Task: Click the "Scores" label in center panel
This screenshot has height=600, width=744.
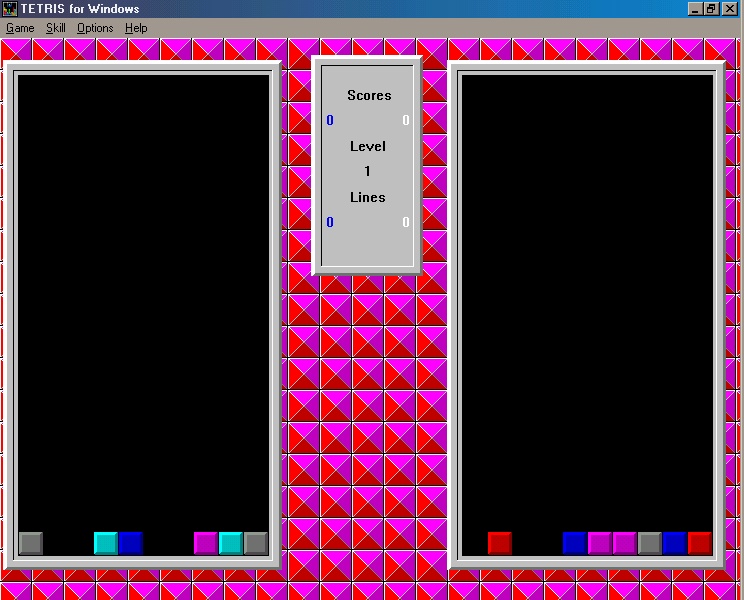Action: click(369, 95)
